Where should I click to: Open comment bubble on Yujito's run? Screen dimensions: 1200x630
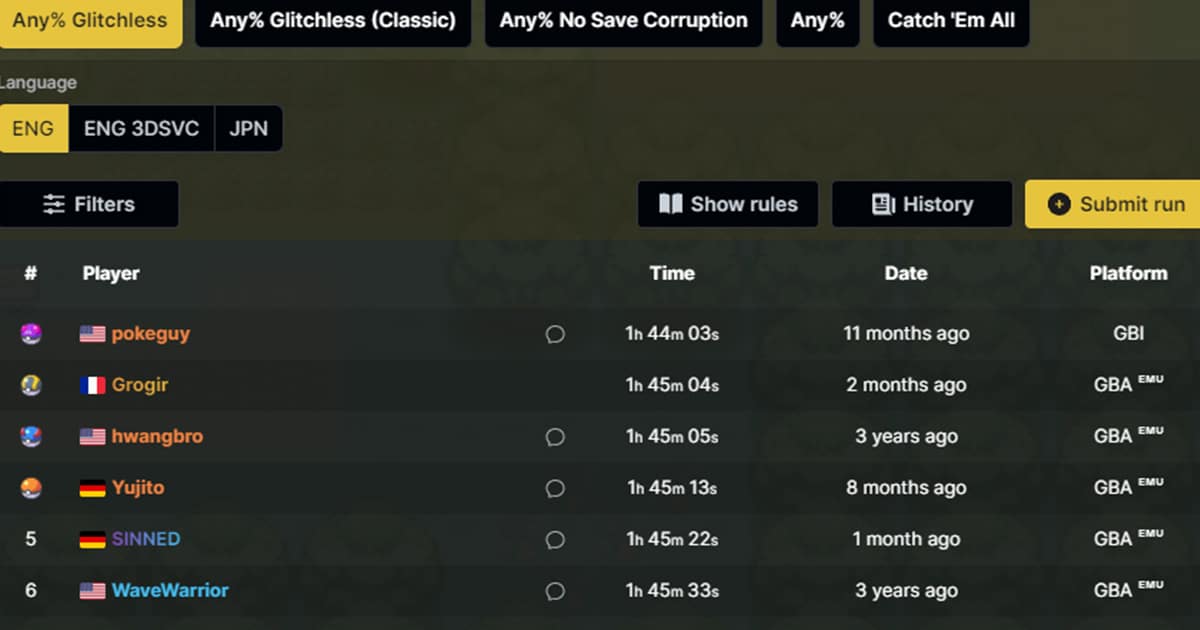click(555, 489)
